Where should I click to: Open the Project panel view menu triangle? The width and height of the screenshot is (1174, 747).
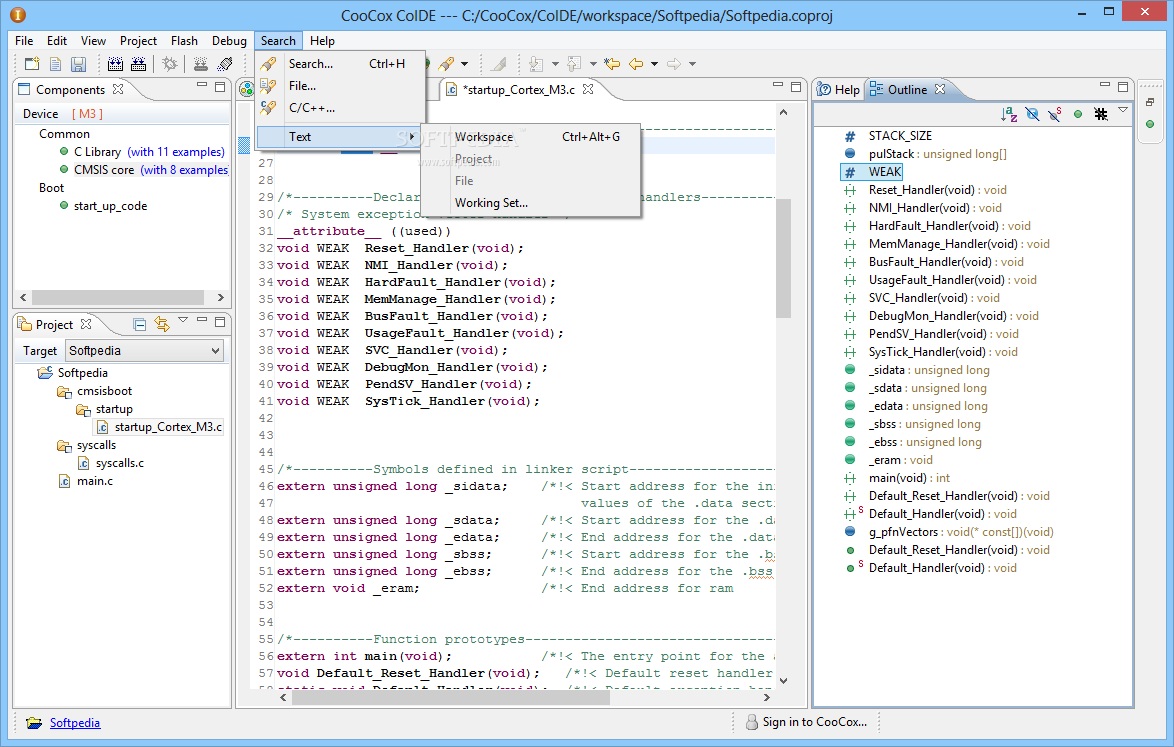[x=183, y=320]
